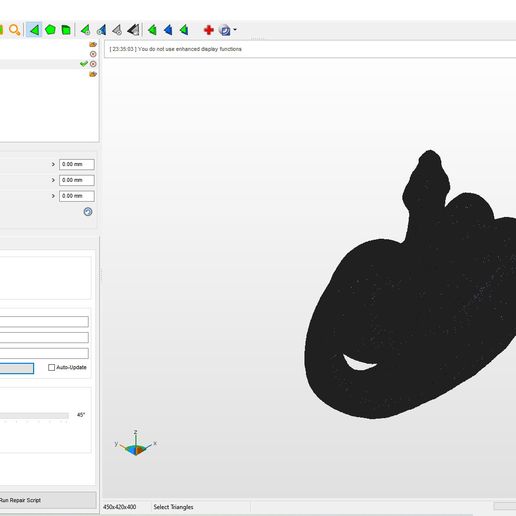The image size is (516, 516).
Task: Expand the arrow beside second 0.00 mm field
Action: [x=53, y=180]
